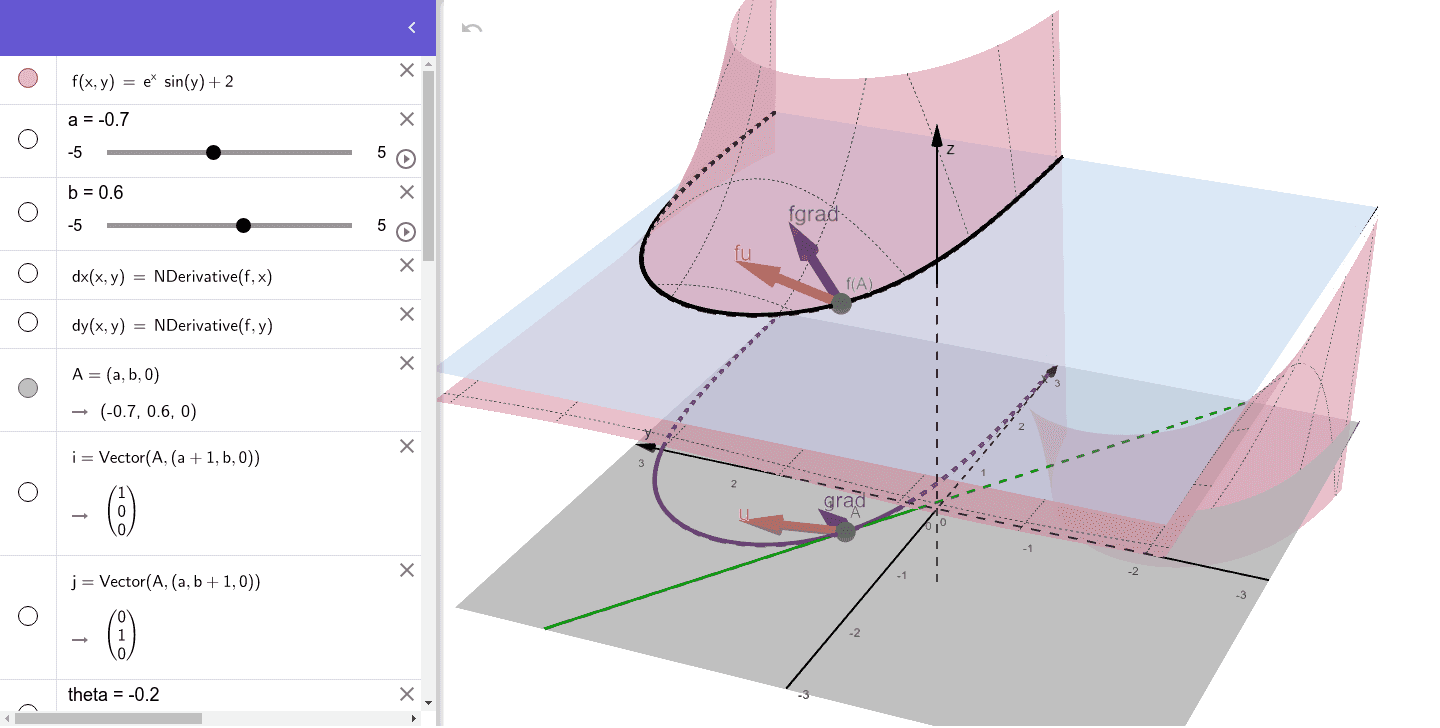Screen dimensions: 1440x728
Task: Delete the f(x,y) function row
Action: [406, 70]
